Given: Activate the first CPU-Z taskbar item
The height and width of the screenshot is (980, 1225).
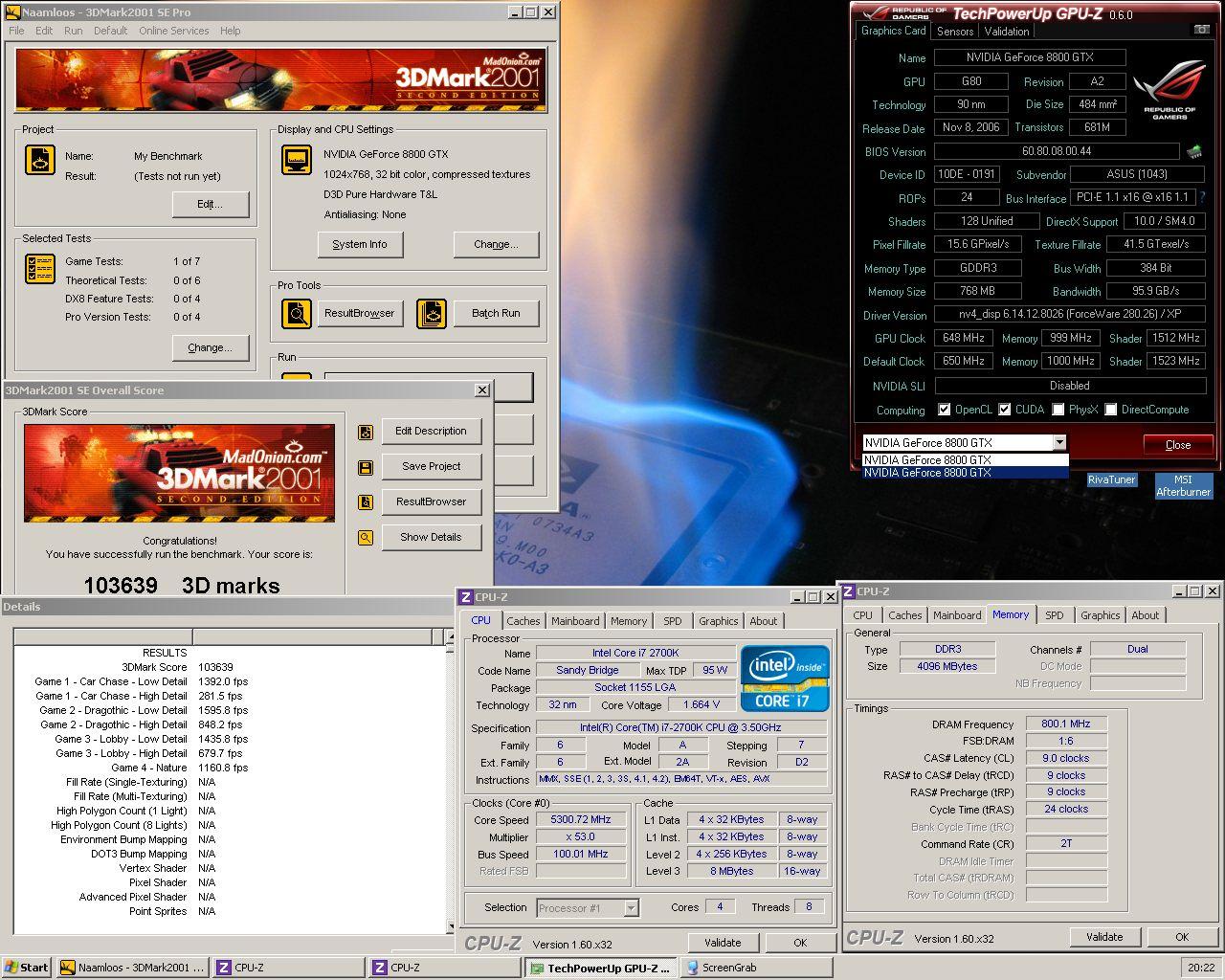Looking at the screenshot, I should click(x=288, y=968).
